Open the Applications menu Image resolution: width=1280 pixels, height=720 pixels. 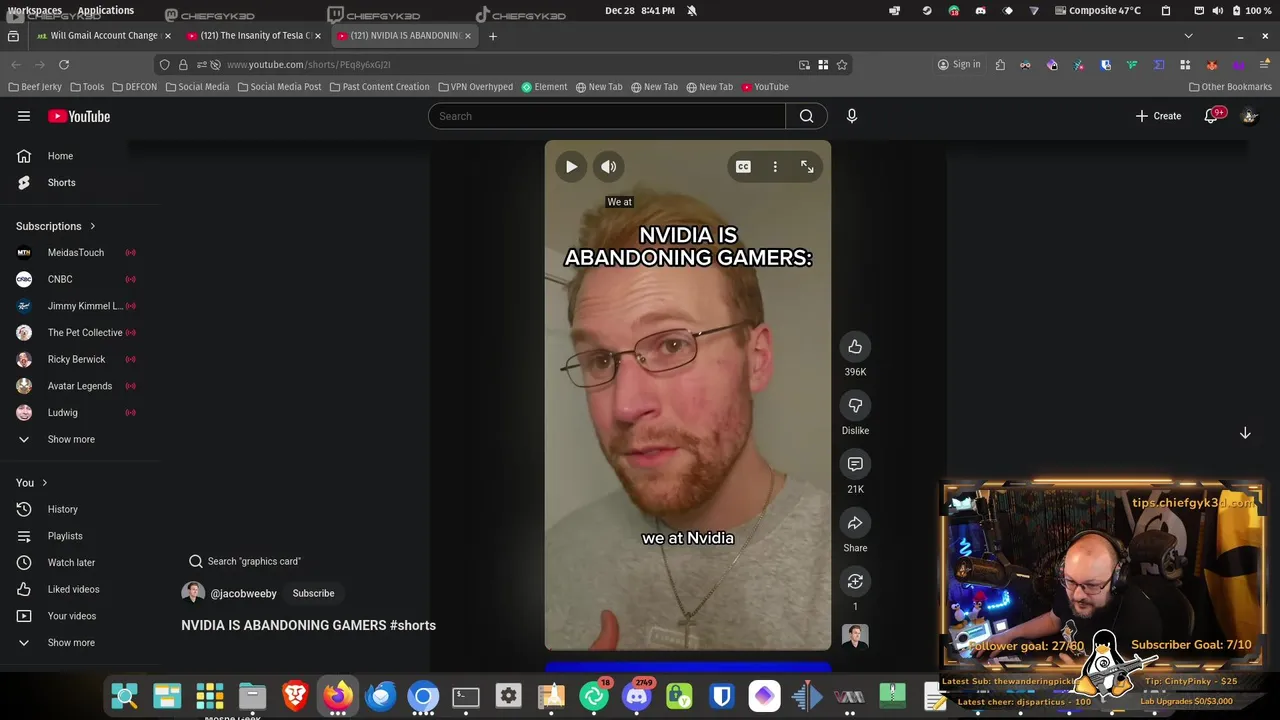[x=106, y=10]
